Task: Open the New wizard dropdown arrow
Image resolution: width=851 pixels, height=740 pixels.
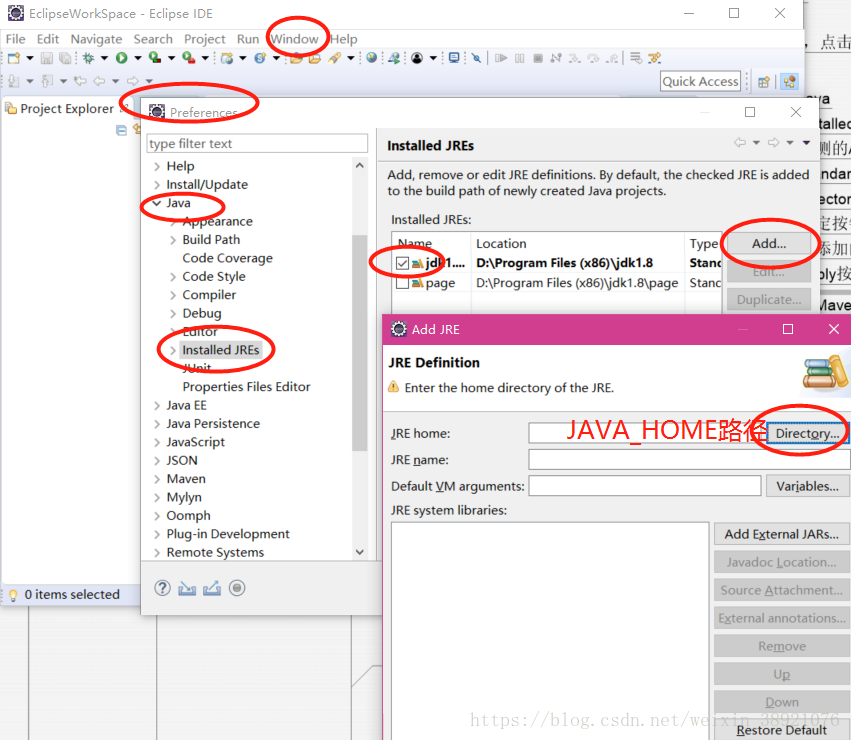Action: click(30, 58)
